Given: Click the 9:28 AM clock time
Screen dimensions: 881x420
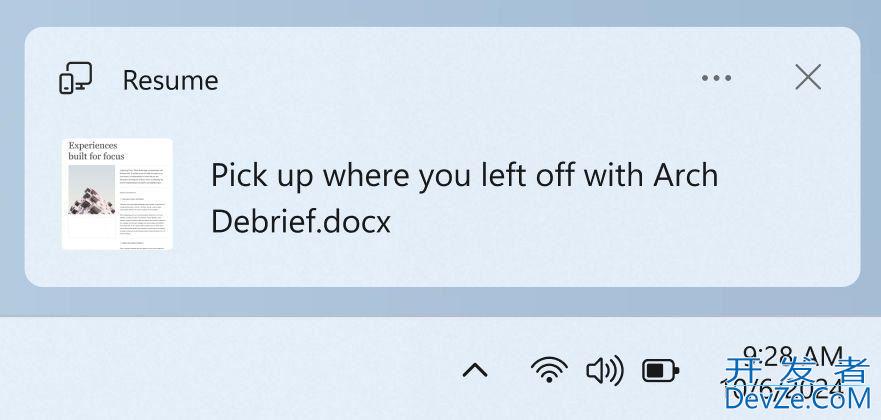Looking at the screenshot, I should [x=792, y=356].
